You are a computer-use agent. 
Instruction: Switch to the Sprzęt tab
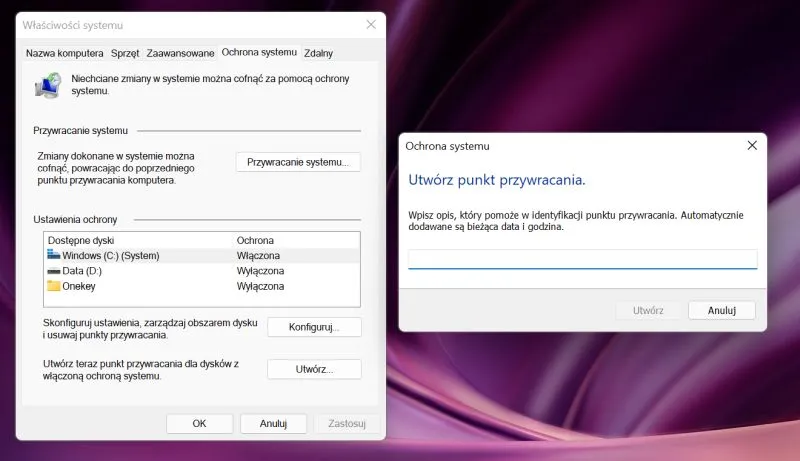coord(125,53)
